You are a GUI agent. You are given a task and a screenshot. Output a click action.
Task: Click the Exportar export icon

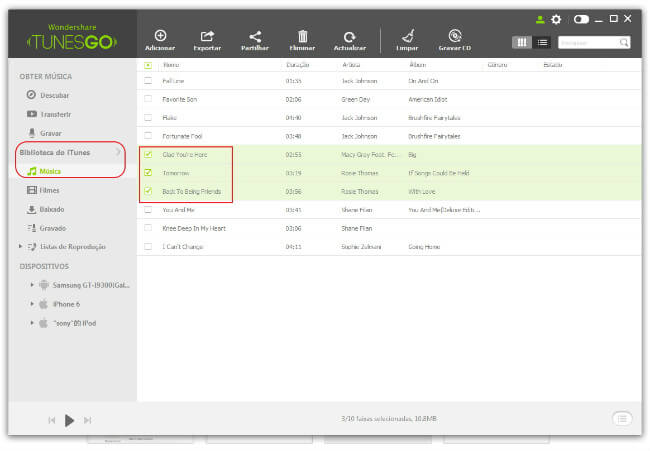pos(207,36)
